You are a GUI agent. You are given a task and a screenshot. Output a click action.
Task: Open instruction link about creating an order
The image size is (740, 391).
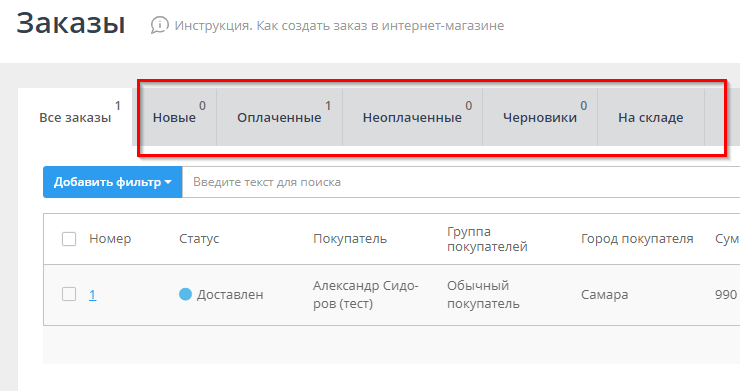(x=339, y=26)
